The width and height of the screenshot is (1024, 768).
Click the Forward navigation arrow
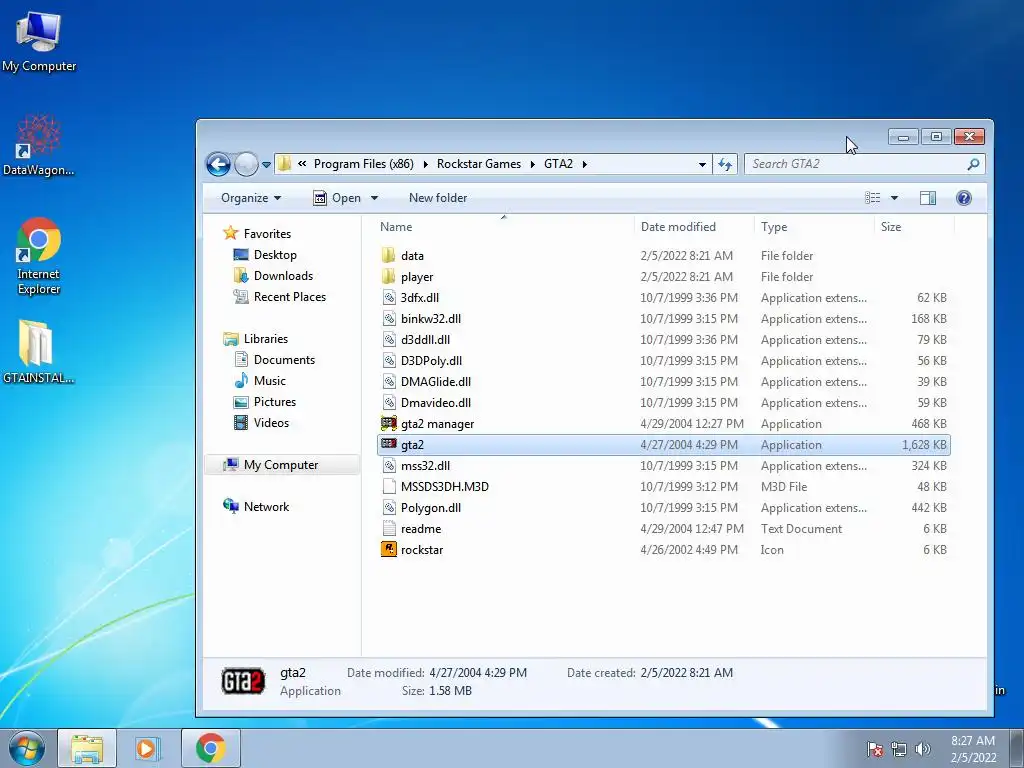click(246, 164)
